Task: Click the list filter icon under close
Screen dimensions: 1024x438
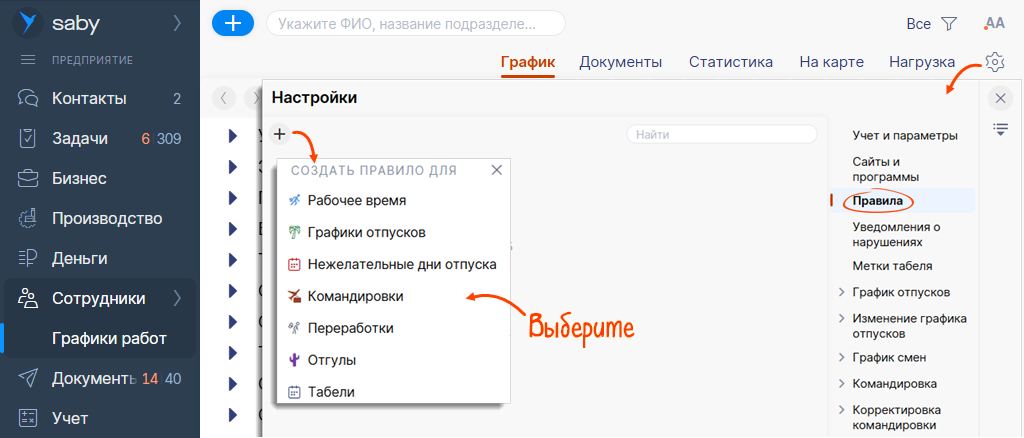Action: tap(999, 128)
